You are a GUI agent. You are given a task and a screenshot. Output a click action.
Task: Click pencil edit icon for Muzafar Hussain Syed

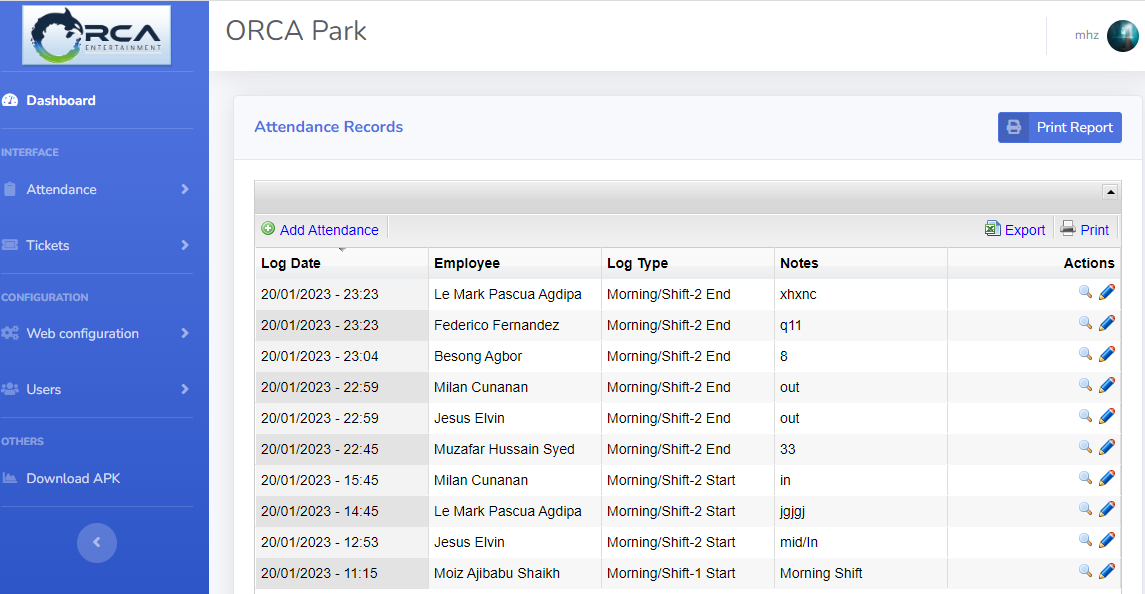coord(1107,448)
